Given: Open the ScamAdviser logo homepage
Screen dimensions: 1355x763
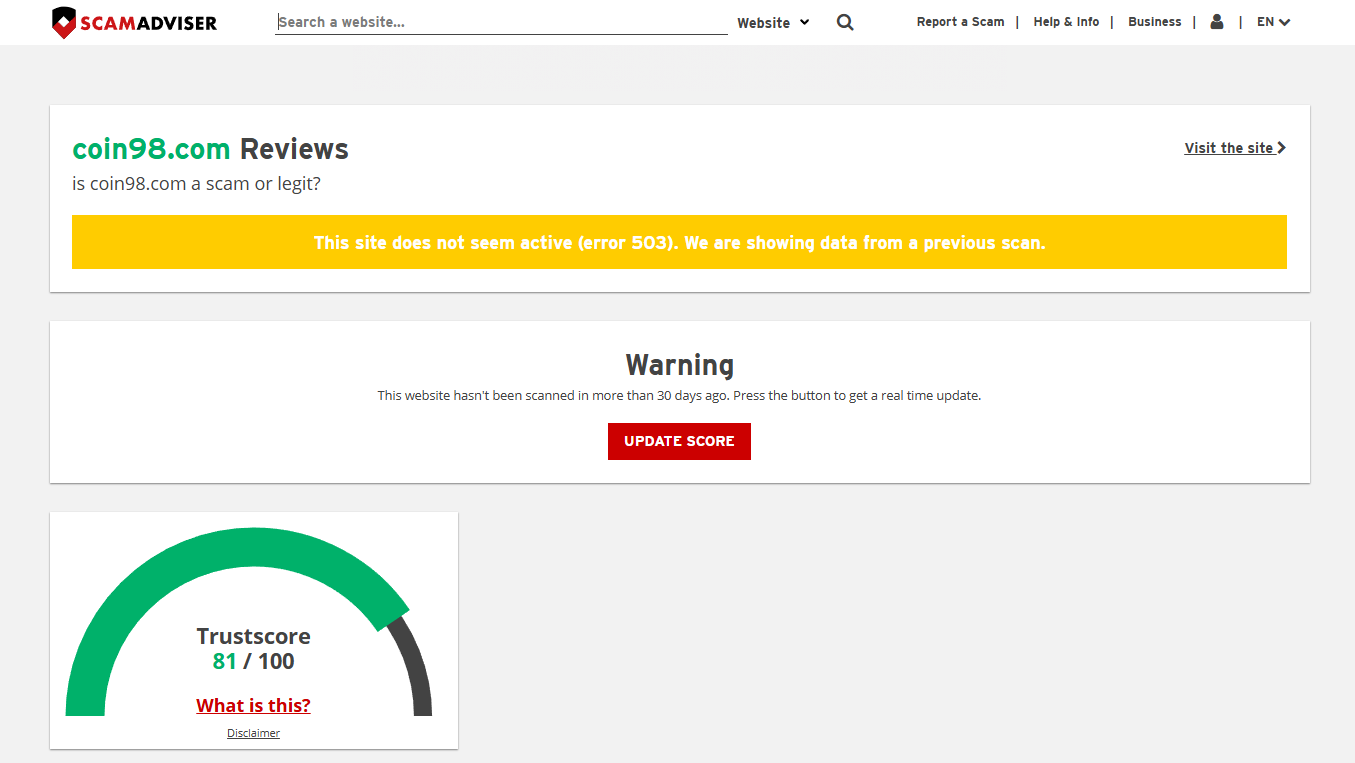Looking at the screenshot, I should [x=134, y=22].
